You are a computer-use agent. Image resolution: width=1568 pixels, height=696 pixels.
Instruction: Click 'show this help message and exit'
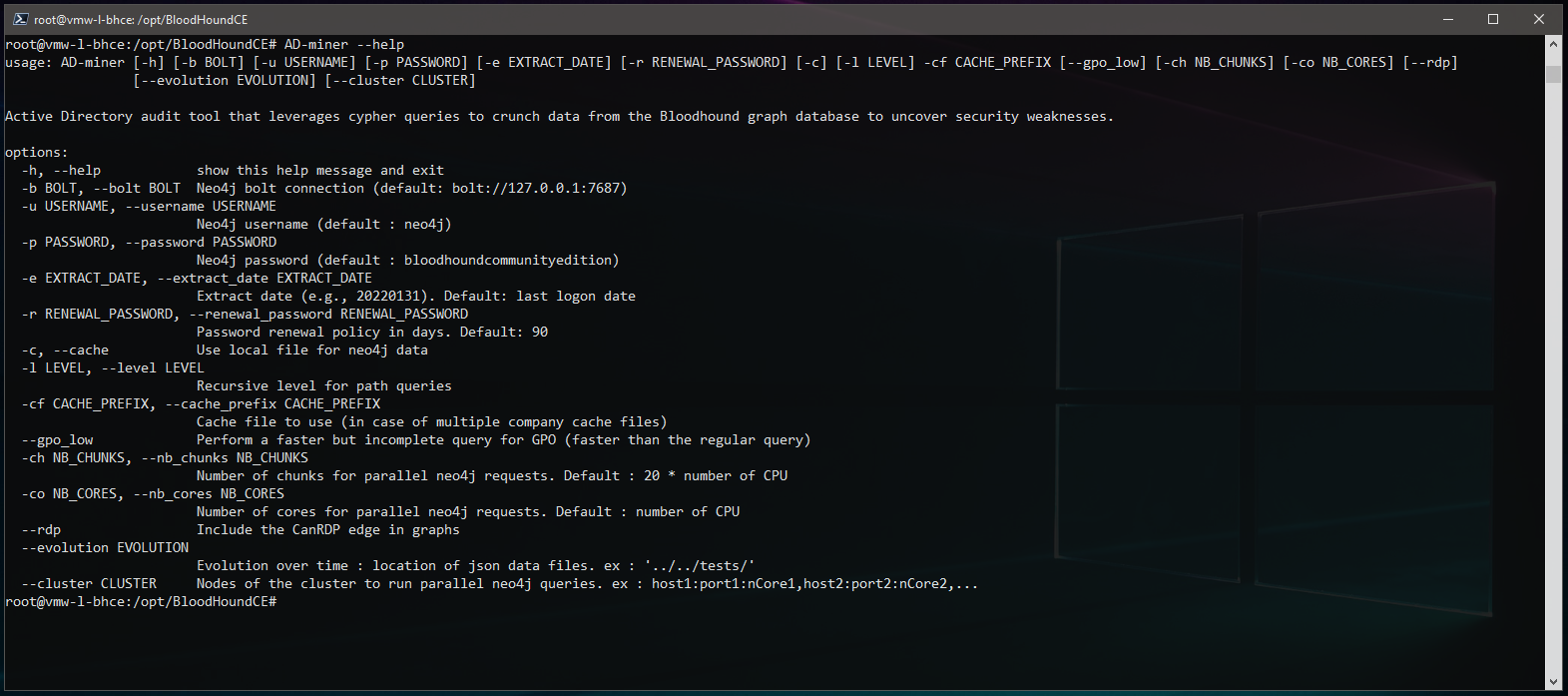(320, 170)
